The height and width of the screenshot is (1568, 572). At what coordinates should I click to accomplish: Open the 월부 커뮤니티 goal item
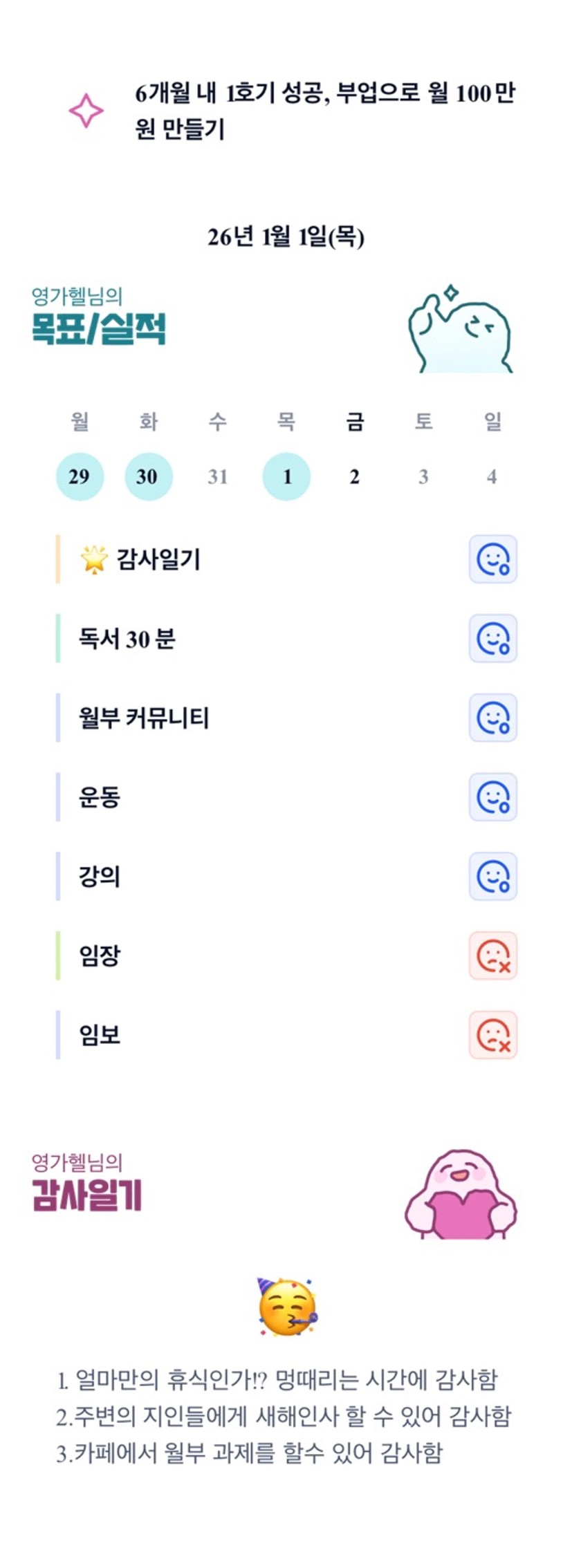[x=143, y=718]
